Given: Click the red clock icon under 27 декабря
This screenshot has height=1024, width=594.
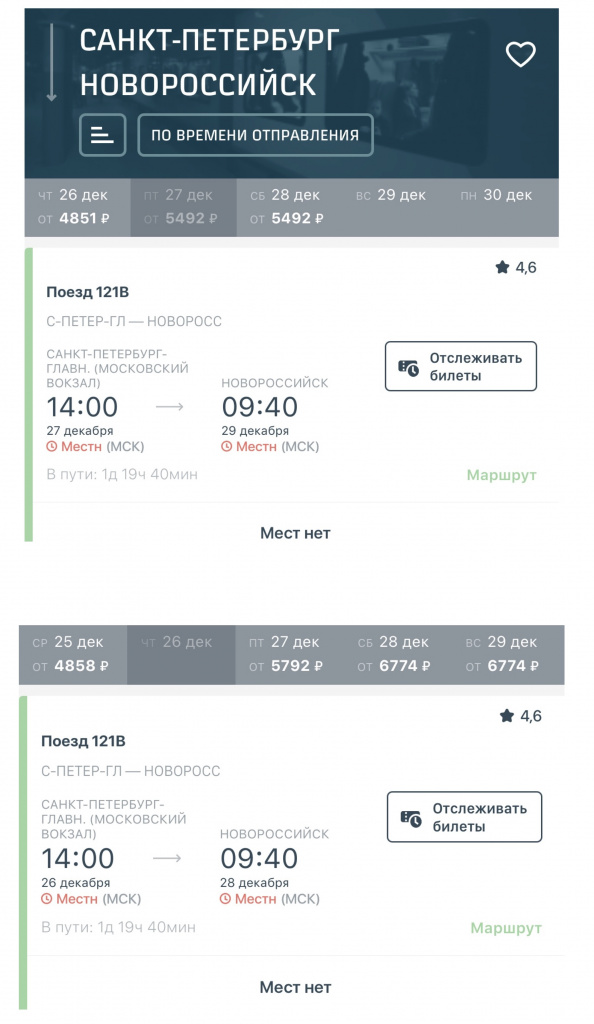Looking at the screenshot, I should (x=52, y=447).
